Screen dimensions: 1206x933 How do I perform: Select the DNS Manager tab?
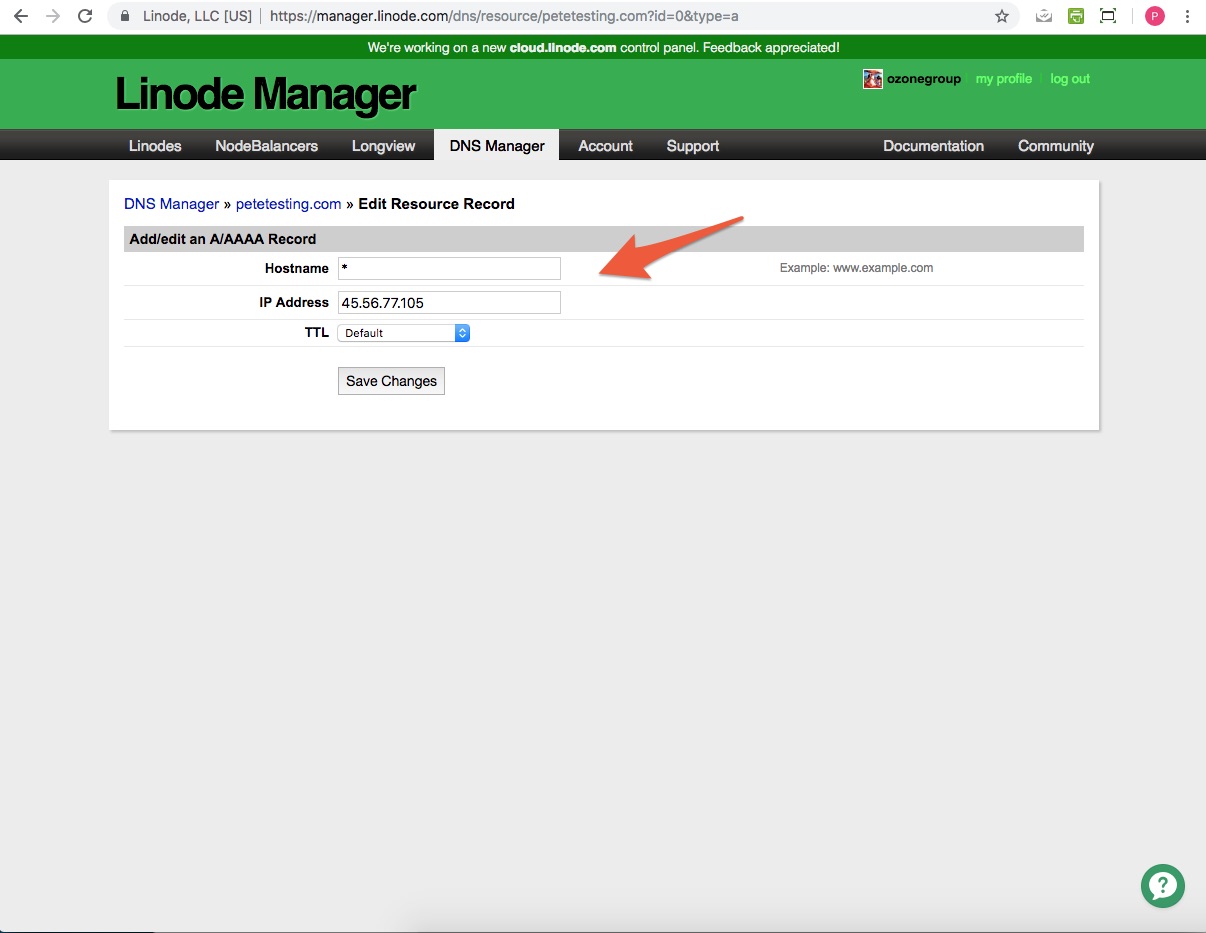click(497, 146)
